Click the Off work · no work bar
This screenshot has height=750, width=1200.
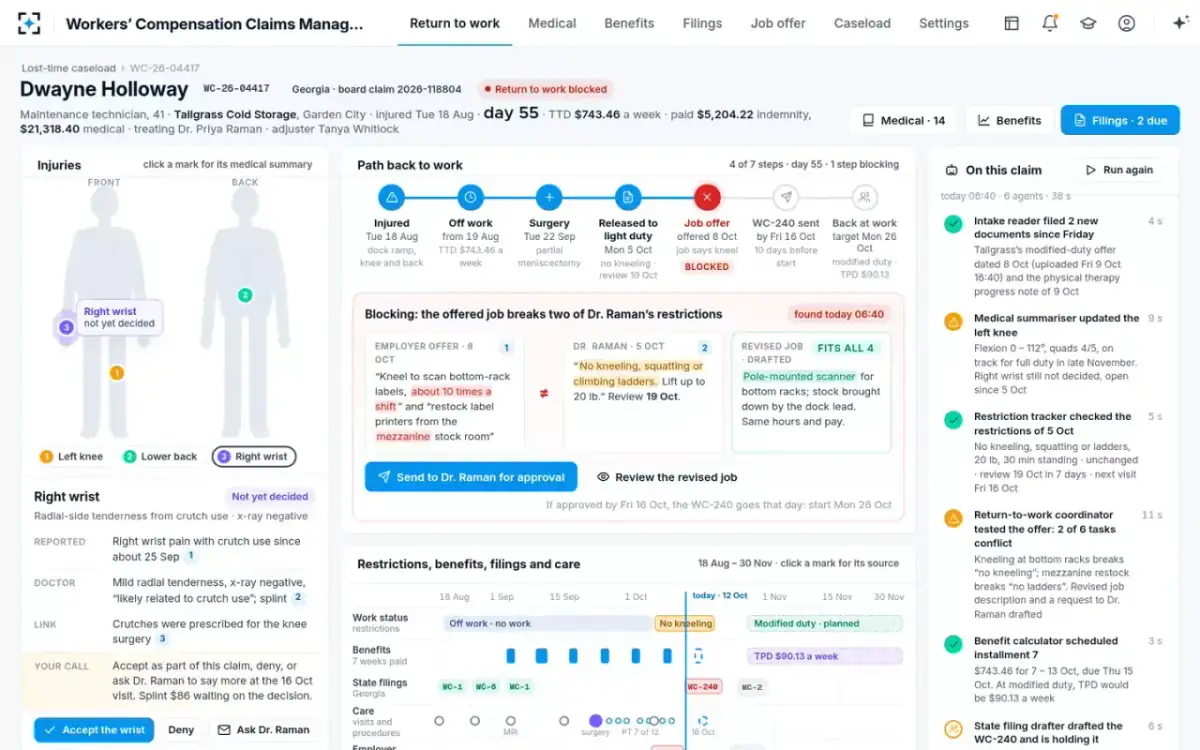[x=548, y=623]
